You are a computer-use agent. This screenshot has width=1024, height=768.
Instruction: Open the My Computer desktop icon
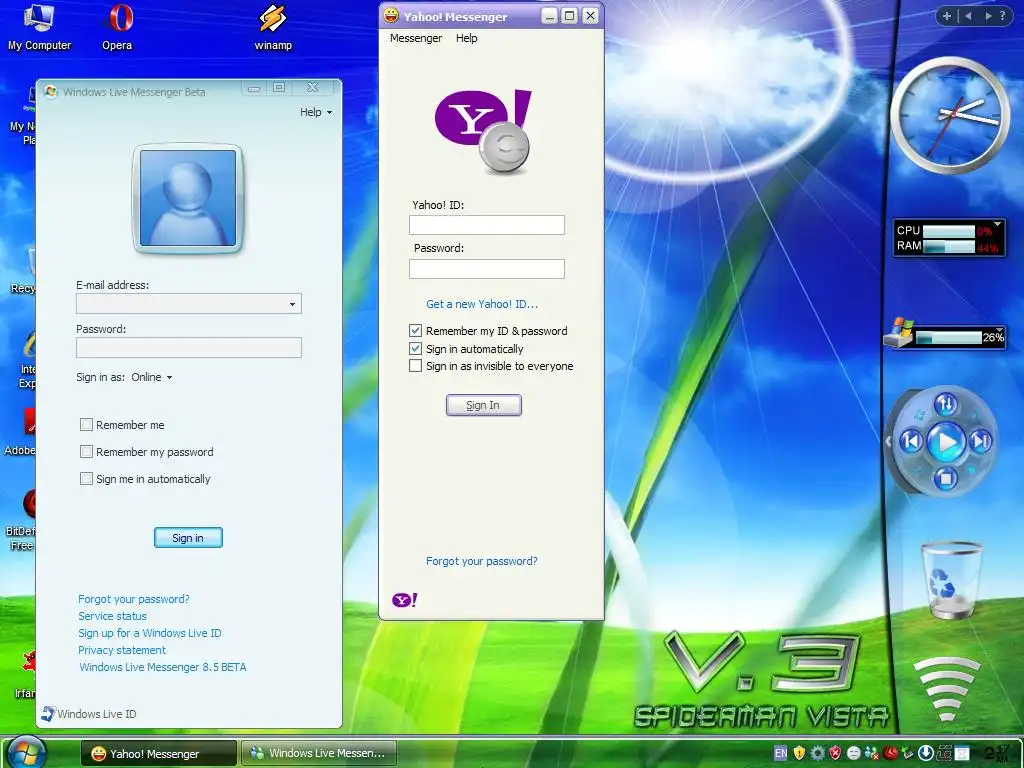tap(39, 26)
